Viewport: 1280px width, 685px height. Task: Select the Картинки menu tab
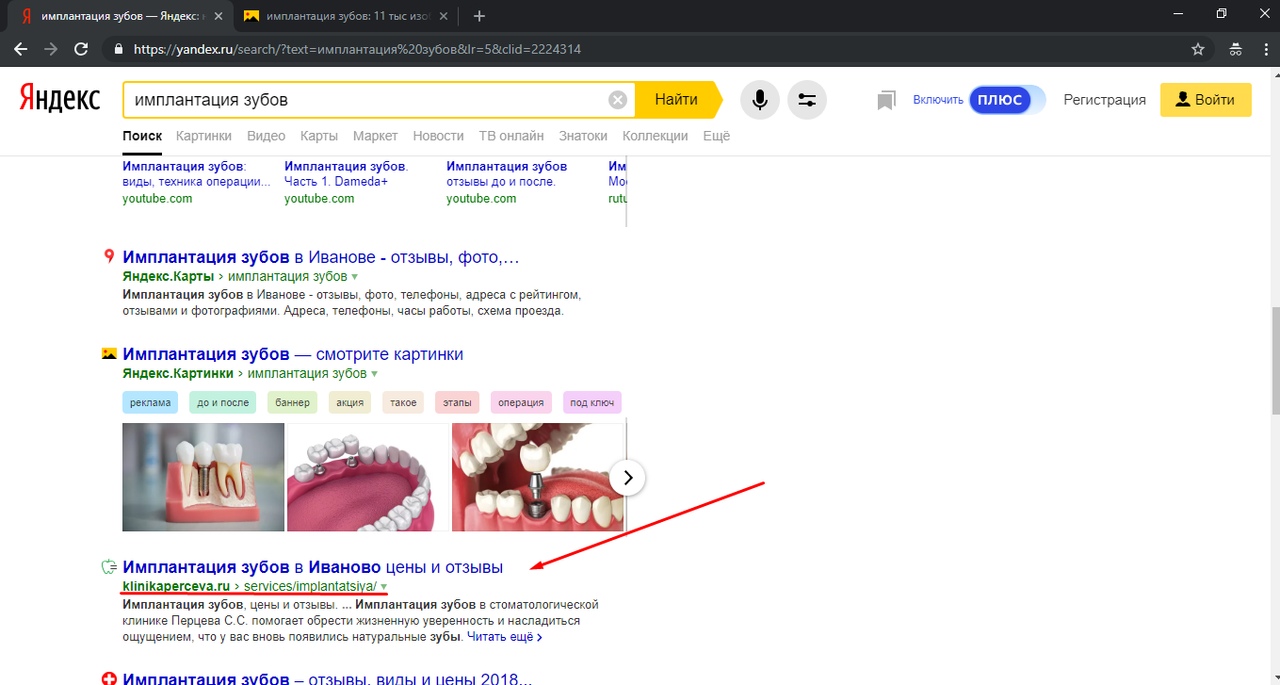coord(204,136)
